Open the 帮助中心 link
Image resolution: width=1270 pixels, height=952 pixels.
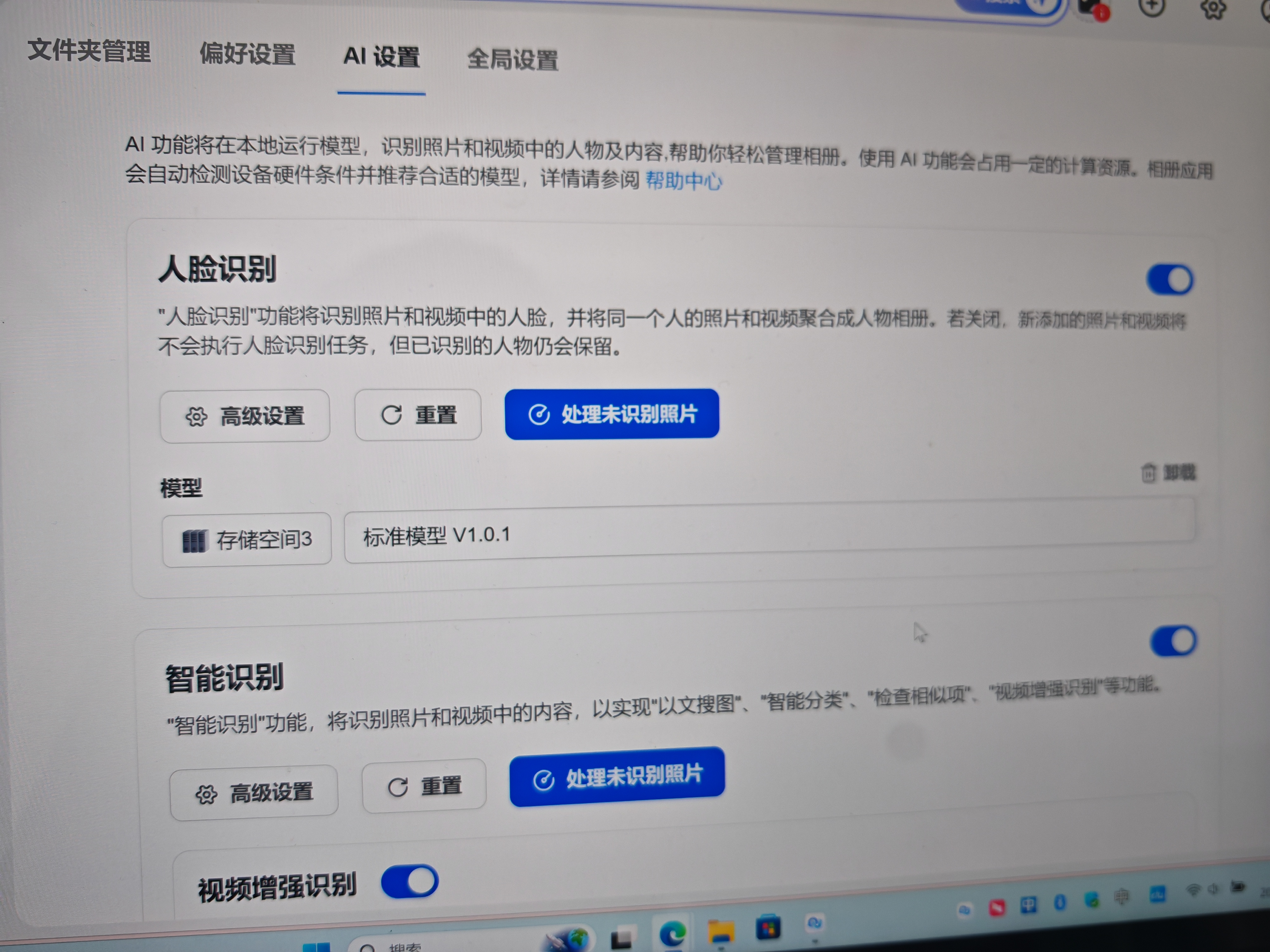(x=683, y=181)
